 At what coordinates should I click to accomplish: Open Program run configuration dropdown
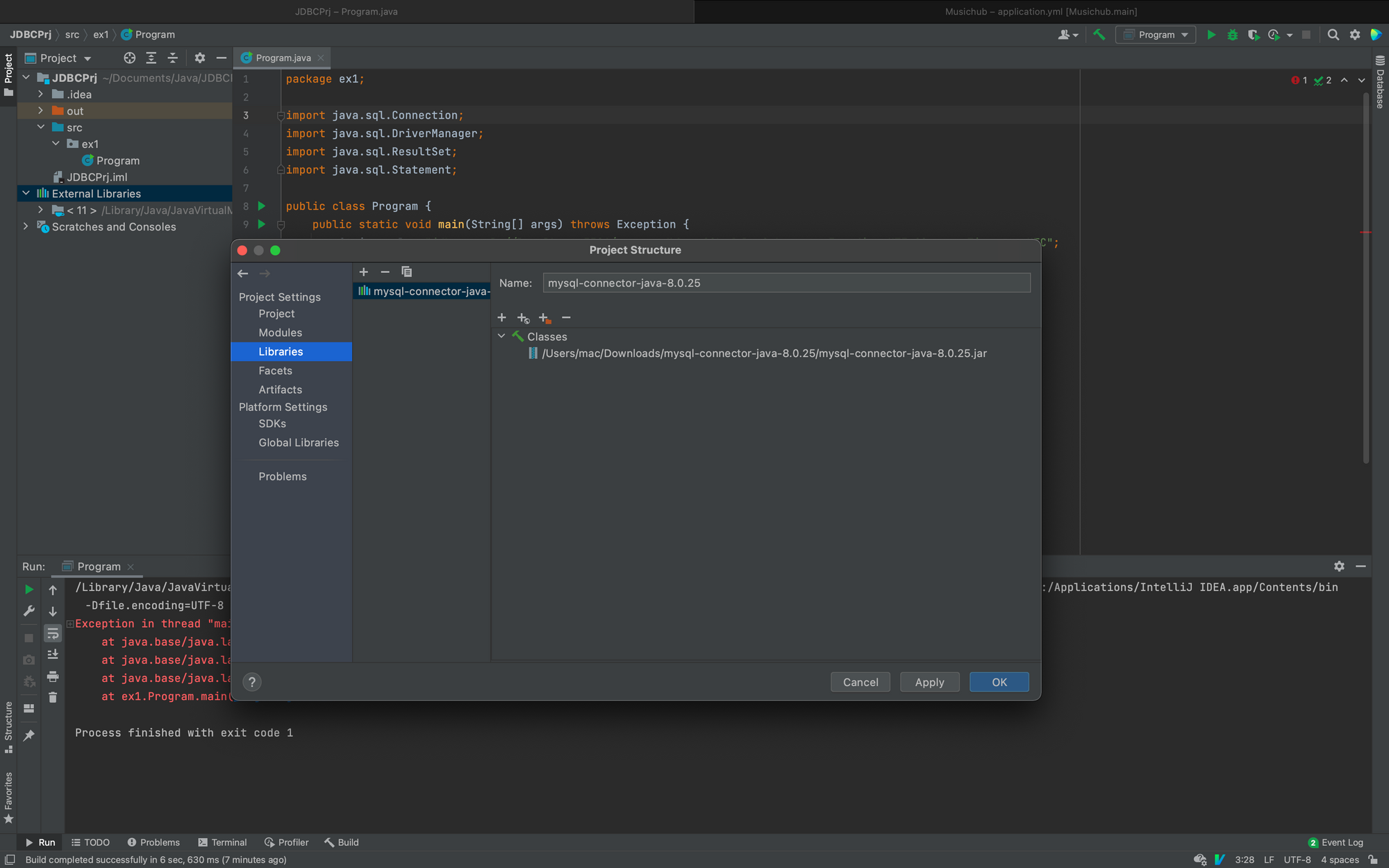[1156, 35]
